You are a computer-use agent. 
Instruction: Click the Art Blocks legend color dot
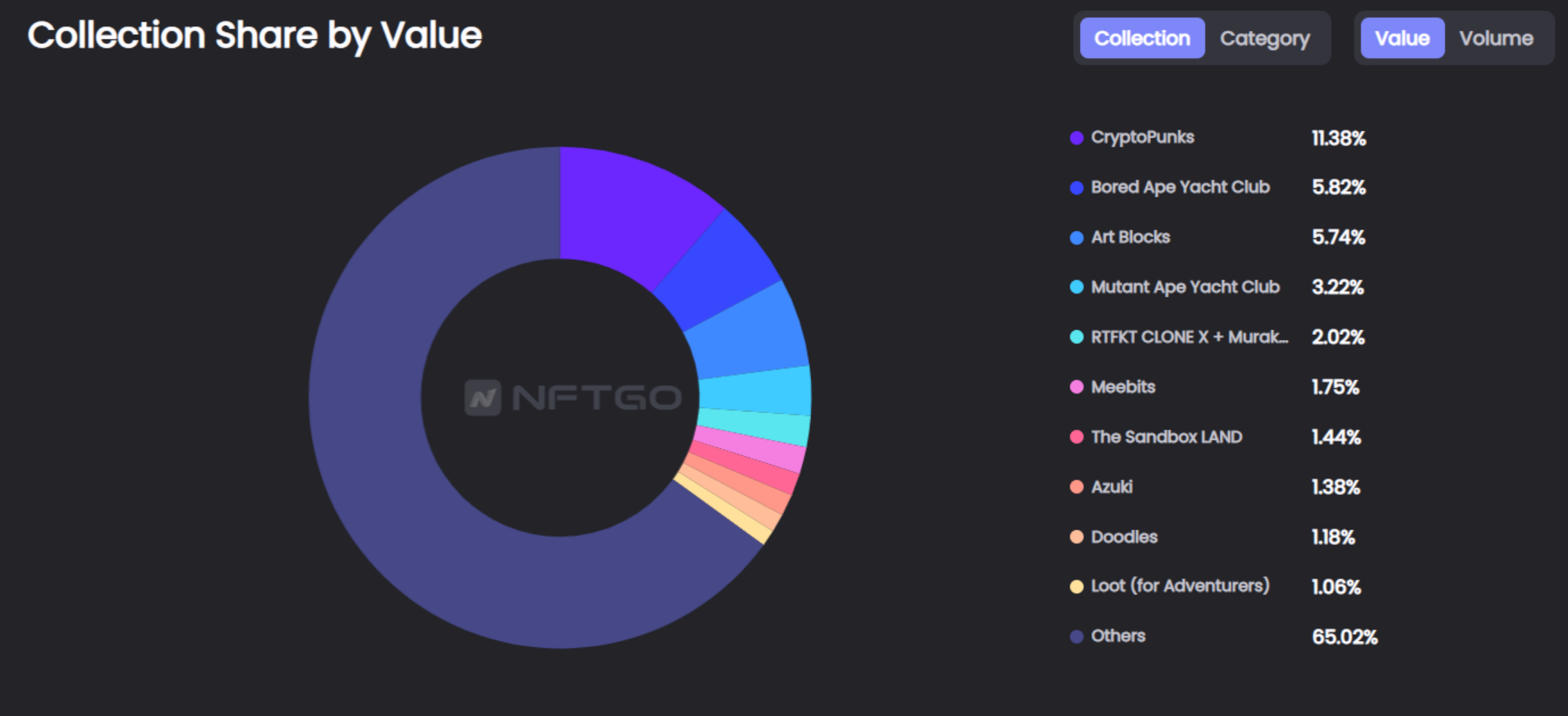[1077, 238]
